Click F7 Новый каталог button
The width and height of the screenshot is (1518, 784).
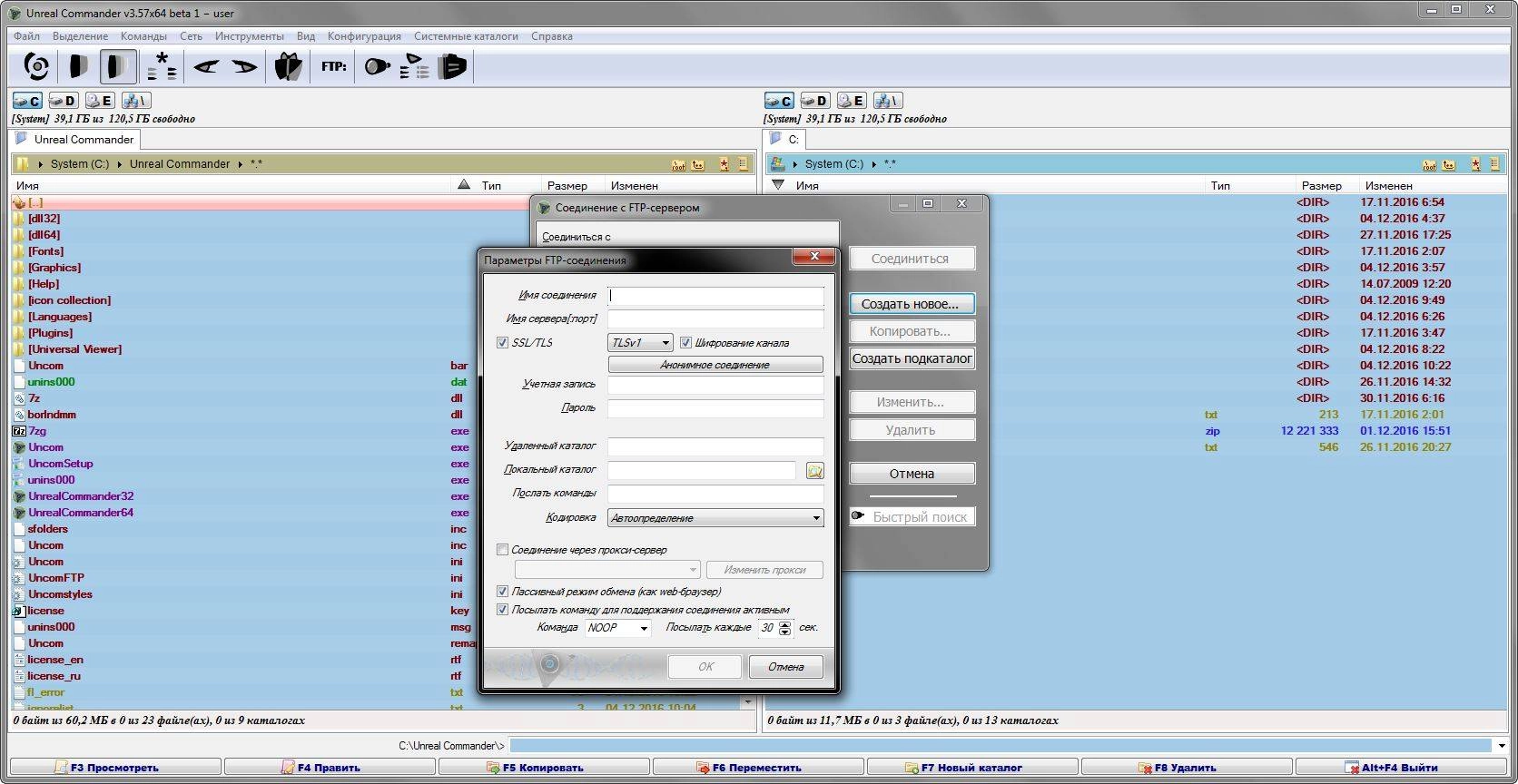[971, 768]
